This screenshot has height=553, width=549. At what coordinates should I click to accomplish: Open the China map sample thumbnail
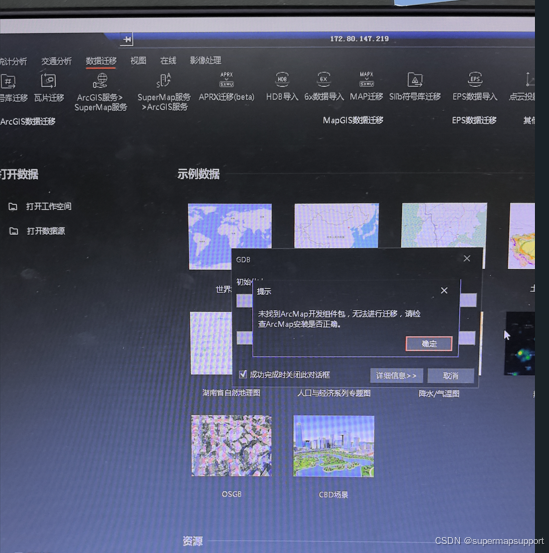(337, 226)
